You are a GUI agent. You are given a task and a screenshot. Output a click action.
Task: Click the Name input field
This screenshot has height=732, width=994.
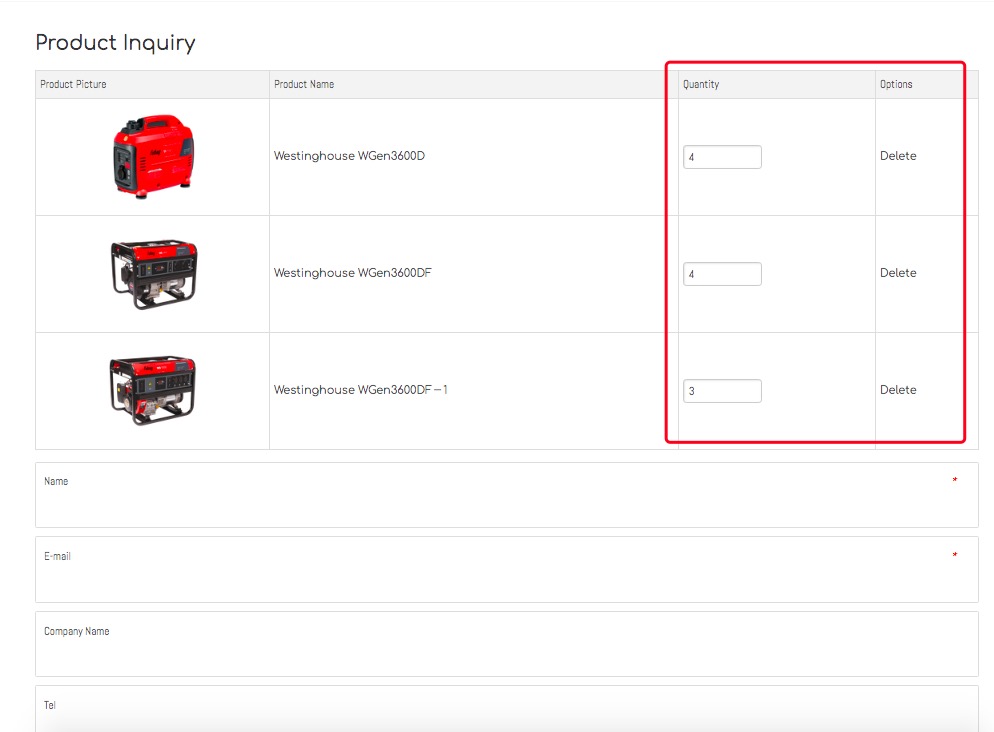(506, 503)
